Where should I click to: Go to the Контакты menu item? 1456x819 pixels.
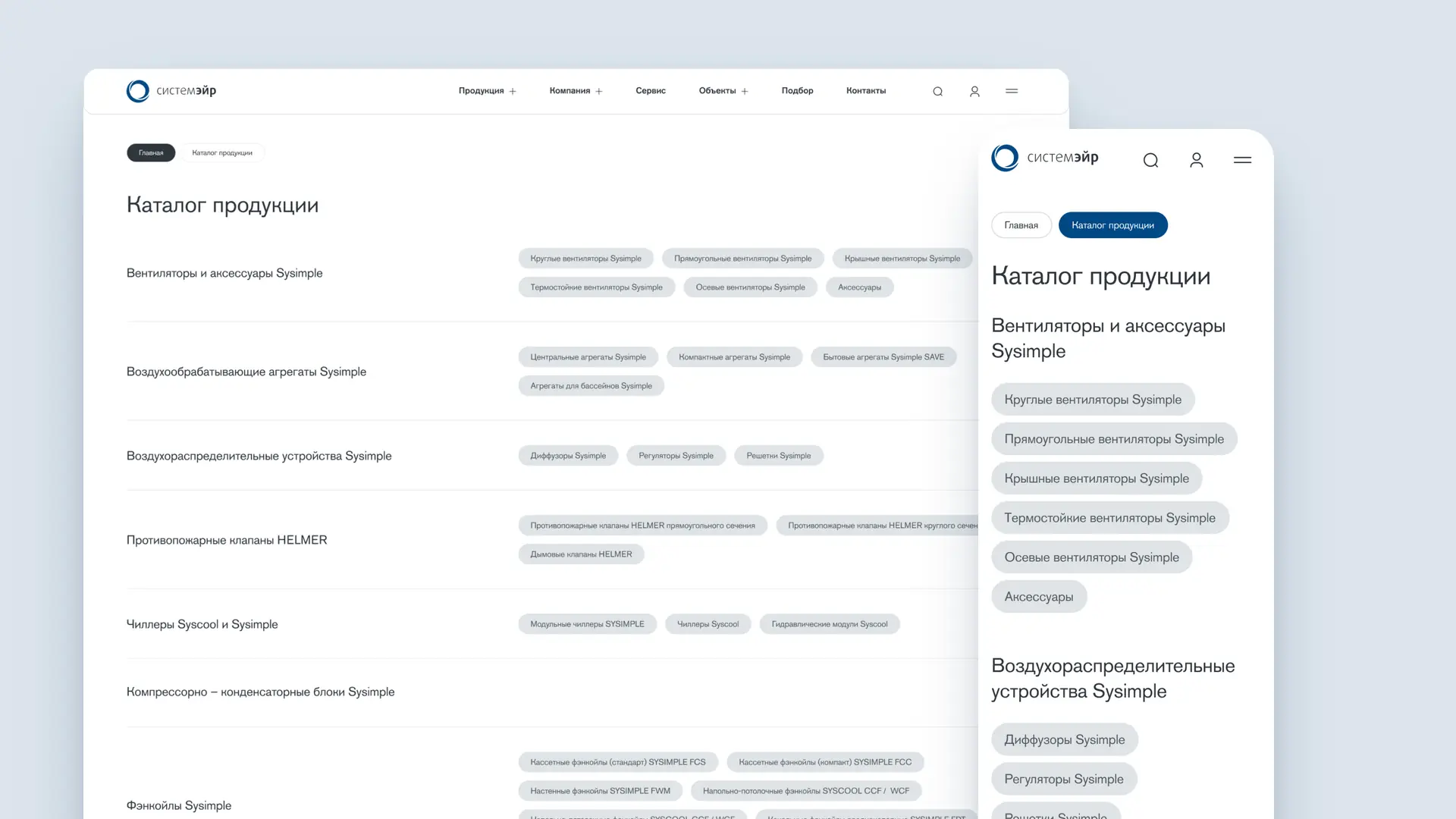866,91
